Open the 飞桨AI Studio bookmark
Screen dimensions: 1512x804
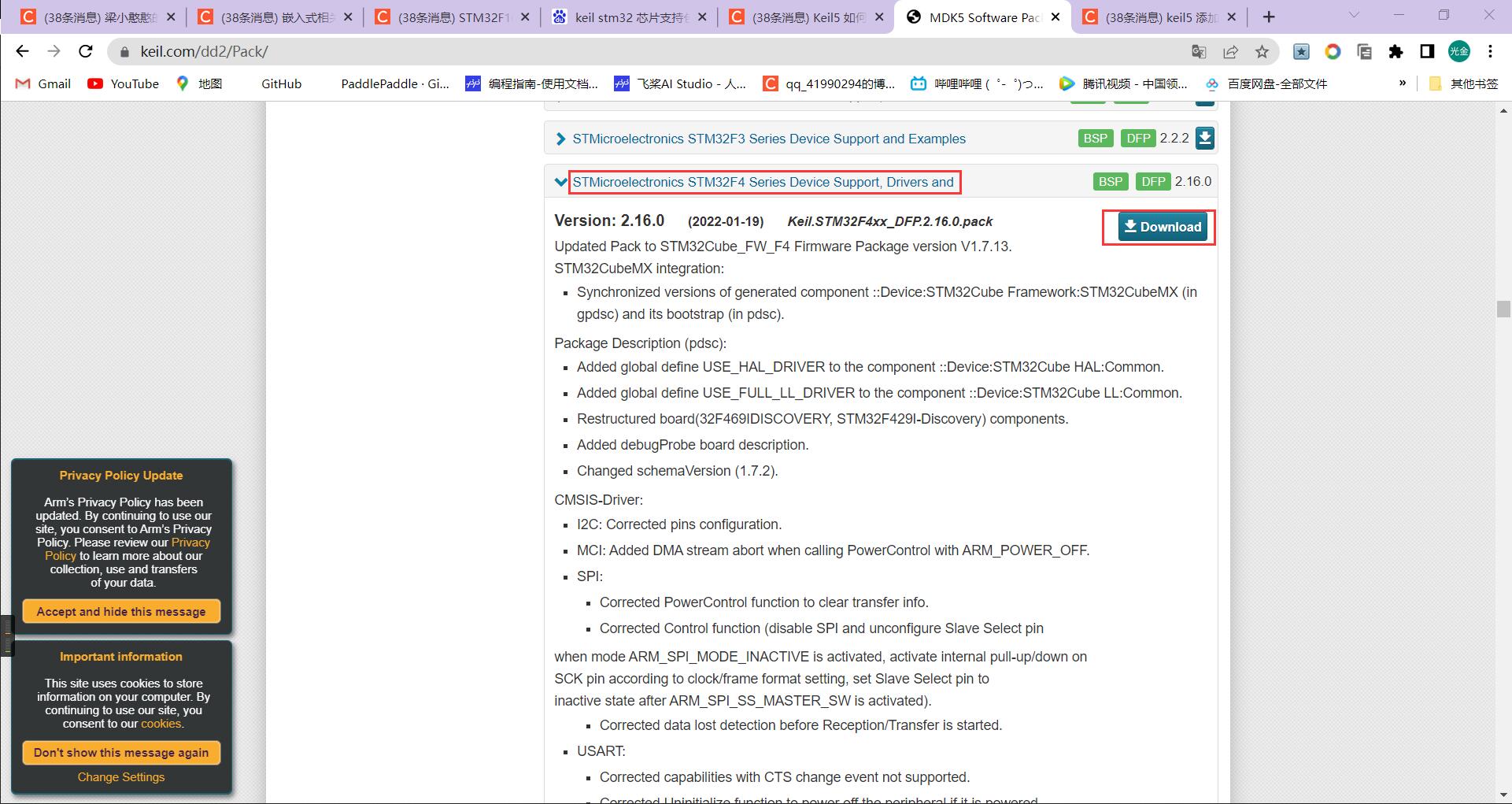680,83
